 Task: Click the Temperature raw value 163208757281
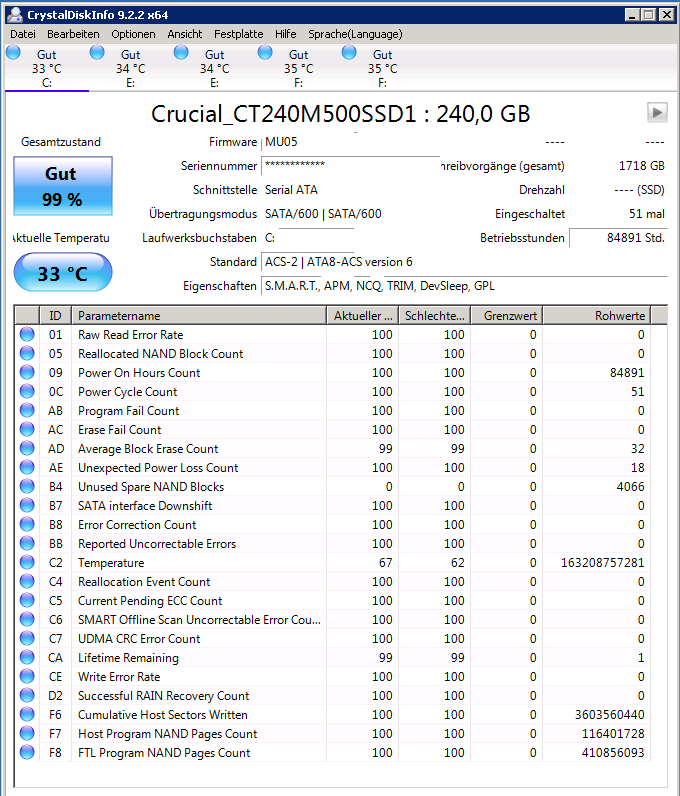click(602, 562)
